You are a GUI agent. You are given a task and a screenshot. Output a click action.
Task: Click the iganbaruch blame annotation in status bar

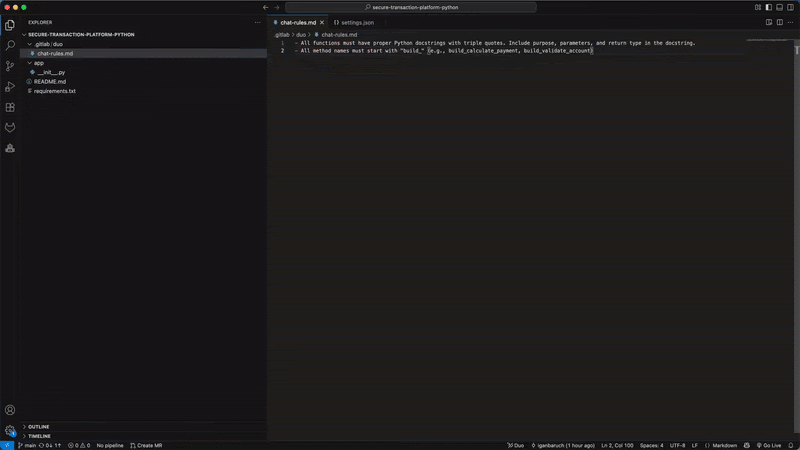(563, 445)
